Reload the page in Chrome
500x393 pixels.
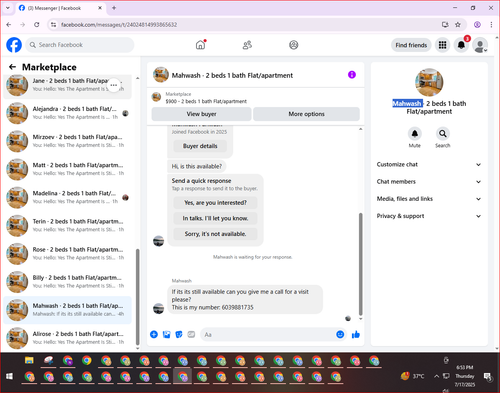tap(37, 25)
